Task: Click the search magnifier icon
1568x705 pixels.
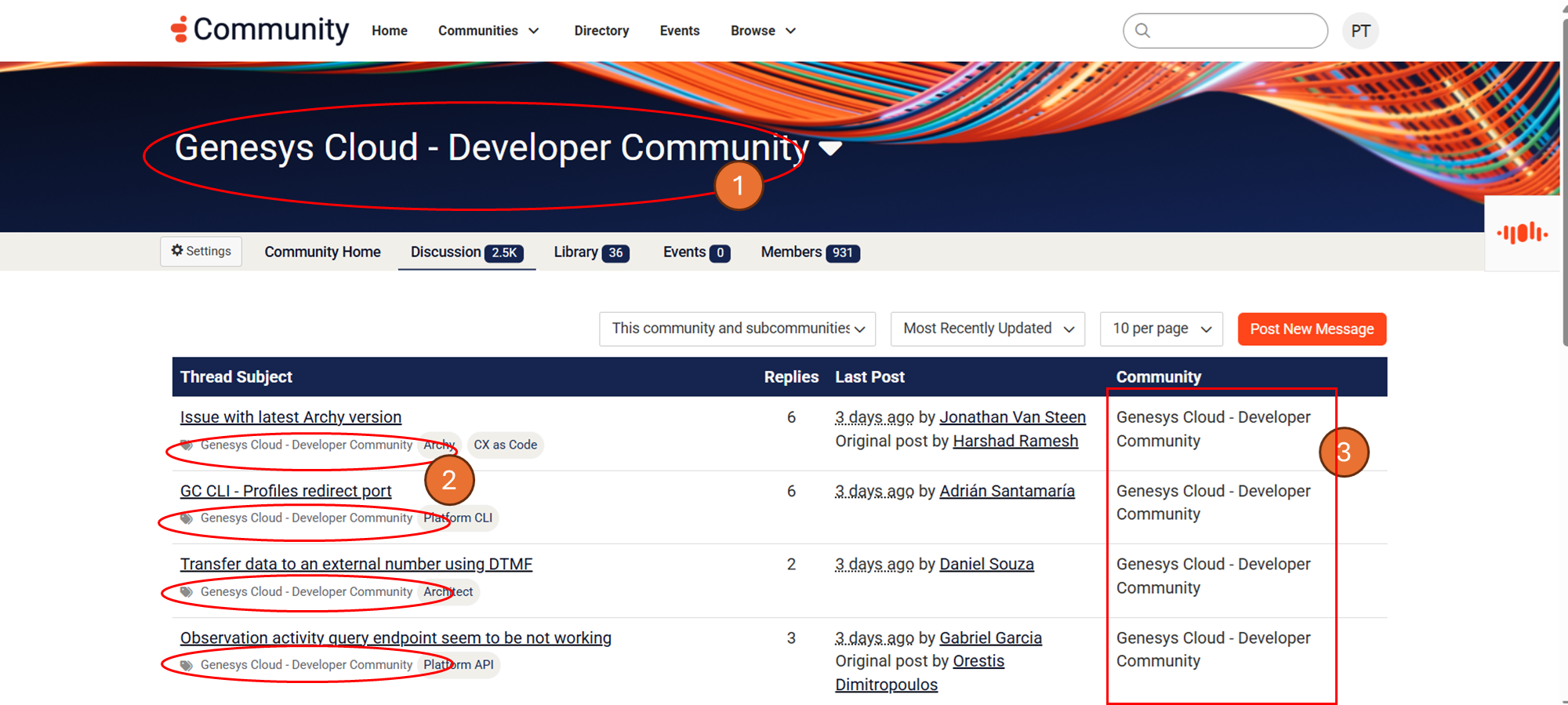Action: [x=1143, y=31]
